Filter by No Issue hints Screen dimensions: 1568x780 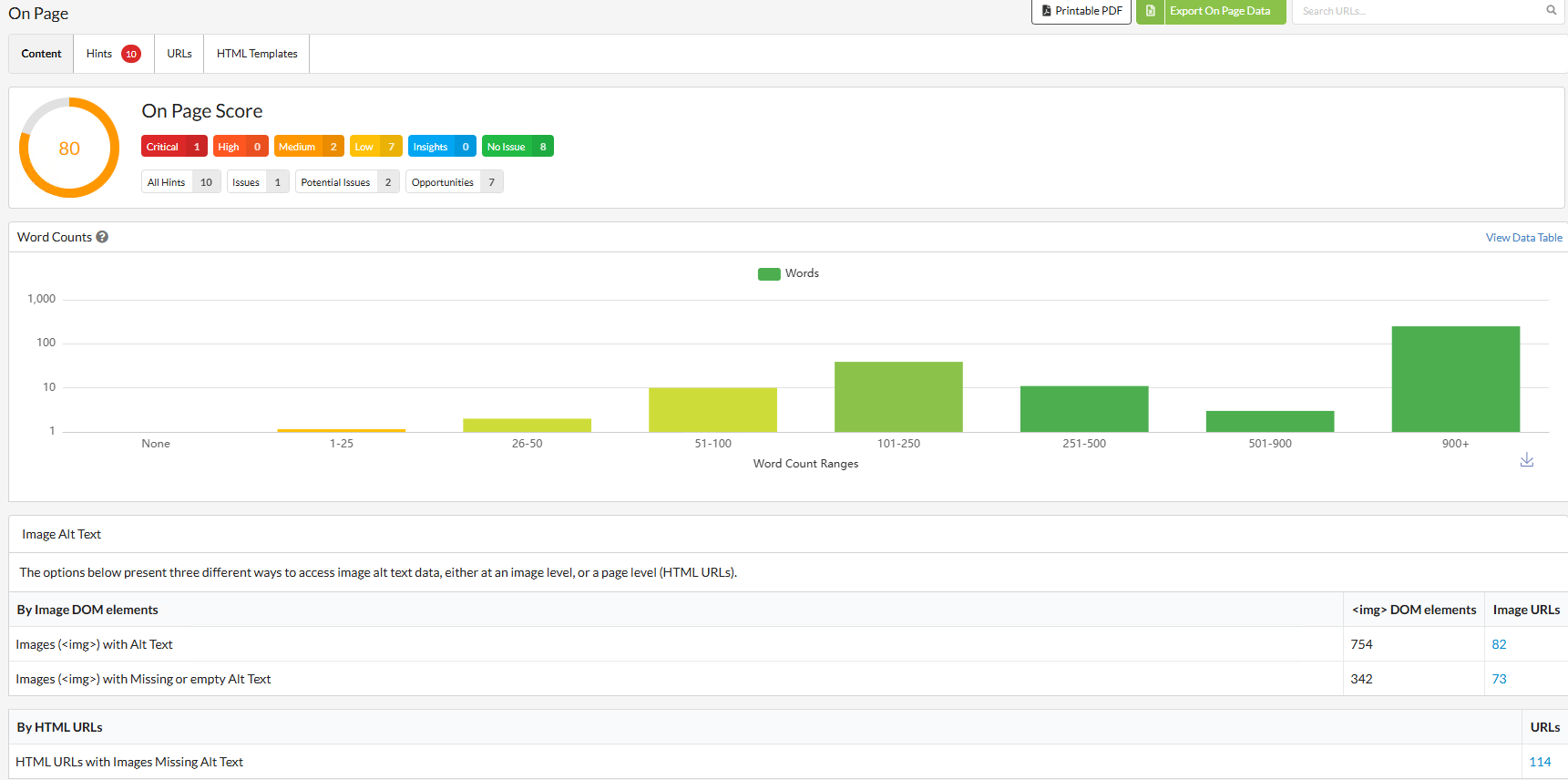(518, 147)
